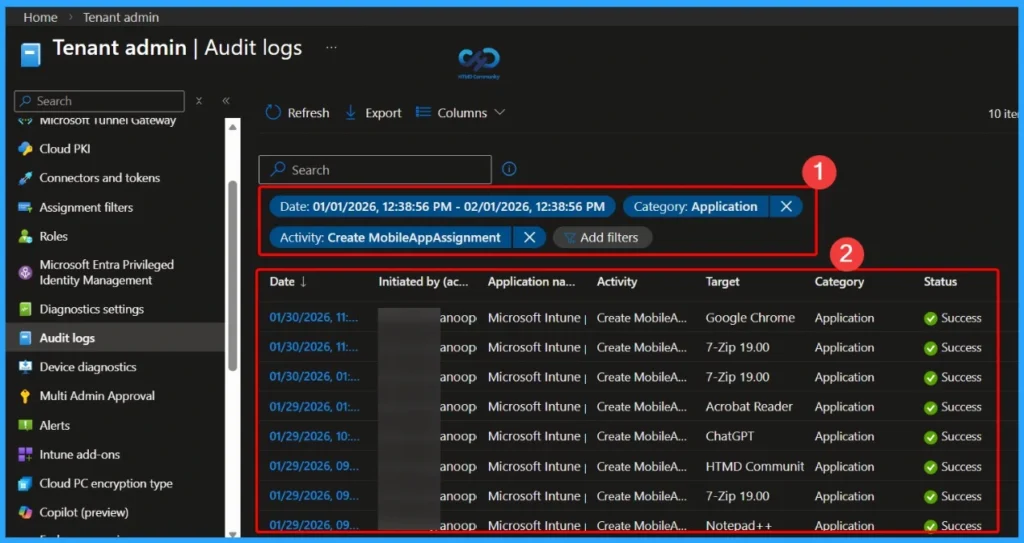1024x543 pixels.
Task: Click the Refresh circular arrow icon
Action: click(x=273, y=112)
